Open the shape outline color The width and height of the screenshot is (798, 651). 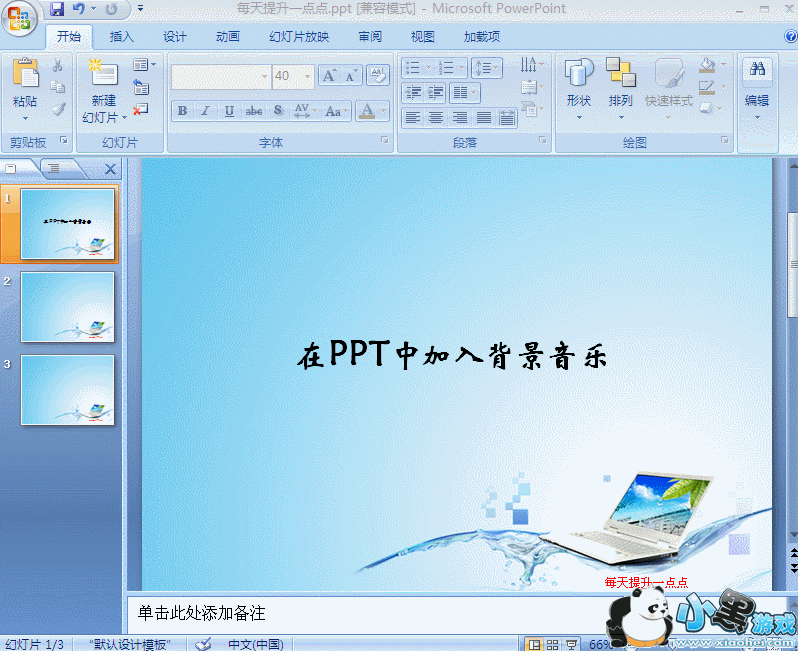[x=711, y=87]
